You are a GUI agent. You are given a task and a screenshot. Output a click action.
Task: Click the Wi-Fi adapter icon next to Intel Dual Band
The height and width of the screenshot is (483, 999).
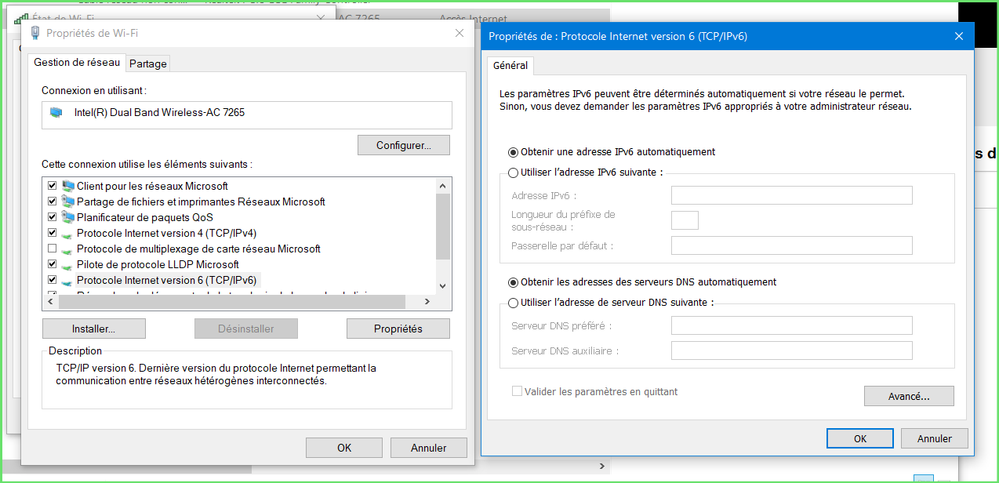click(x=57, y=113)
